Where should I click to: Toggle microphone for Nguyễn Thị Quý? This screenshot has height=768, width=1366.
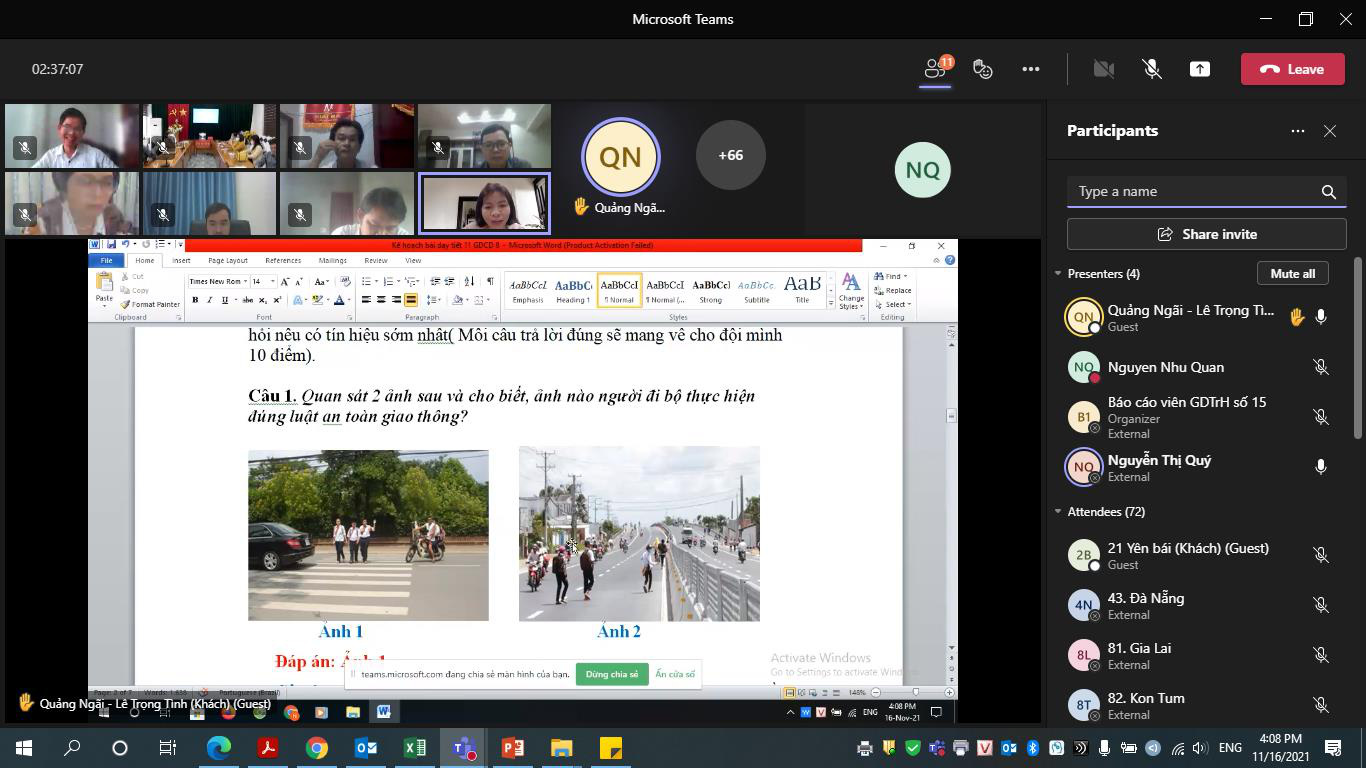[1321, 467]
